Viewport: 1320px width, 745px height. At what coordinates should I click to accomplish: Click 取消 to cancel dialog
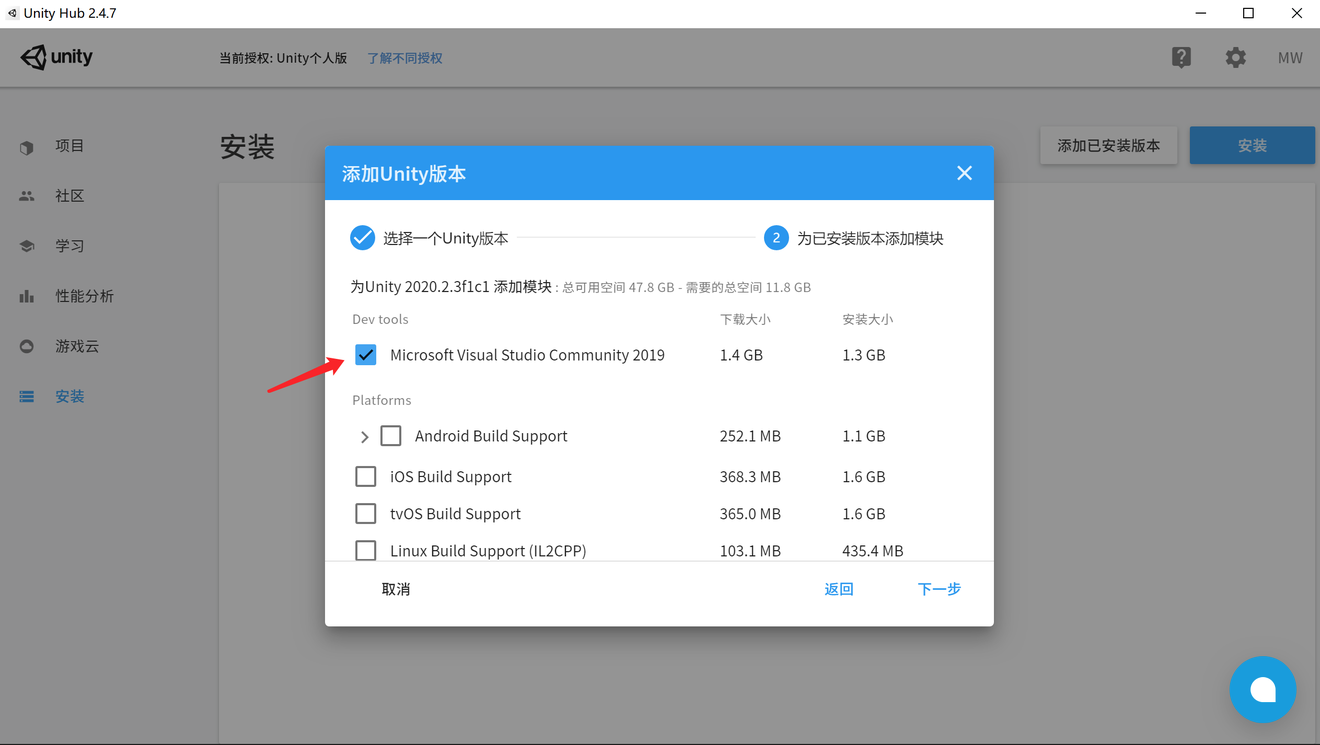396,589
